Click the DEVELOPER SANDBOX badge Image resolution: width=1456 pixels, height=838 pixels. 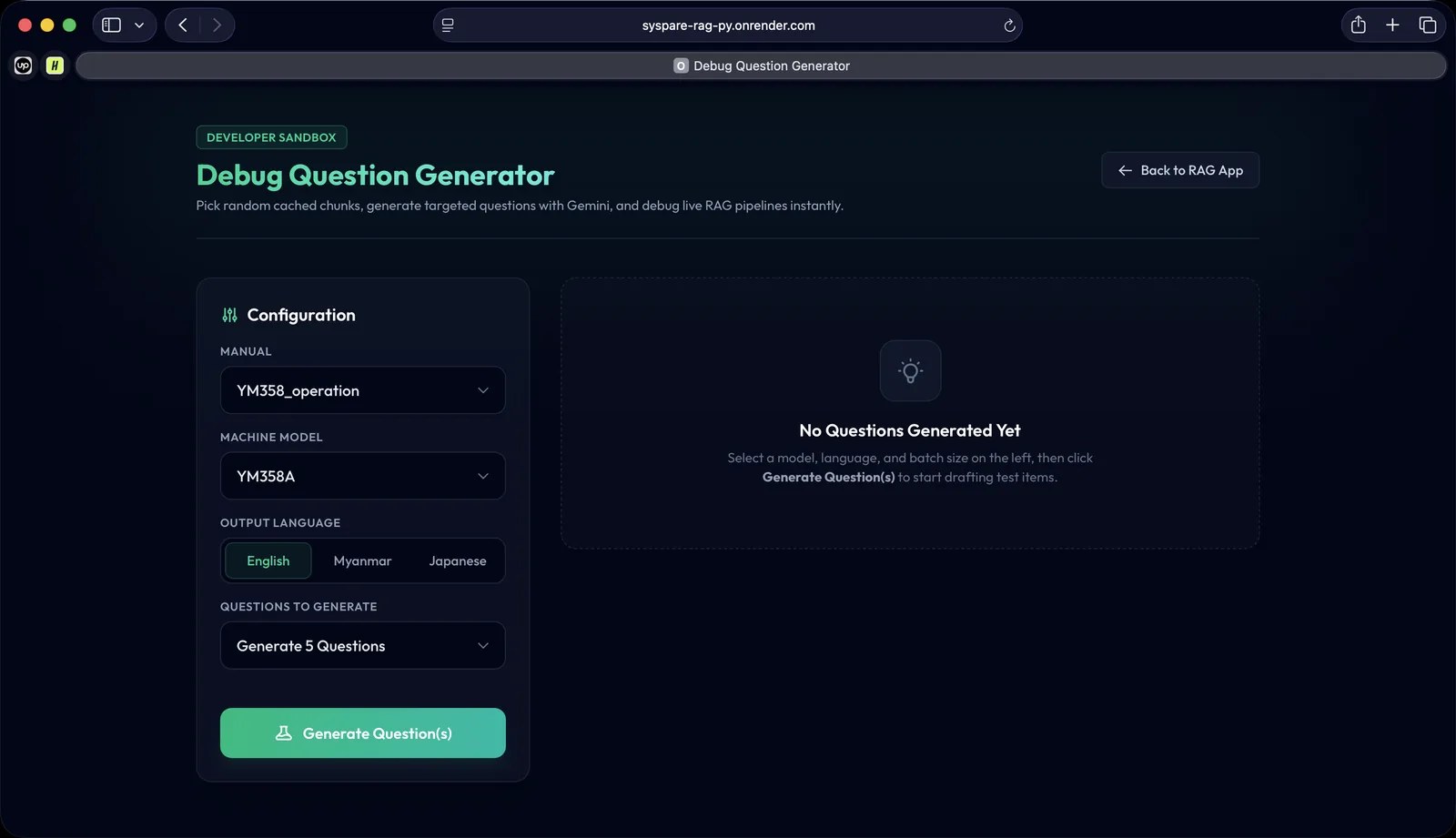(x=271, y=137)
